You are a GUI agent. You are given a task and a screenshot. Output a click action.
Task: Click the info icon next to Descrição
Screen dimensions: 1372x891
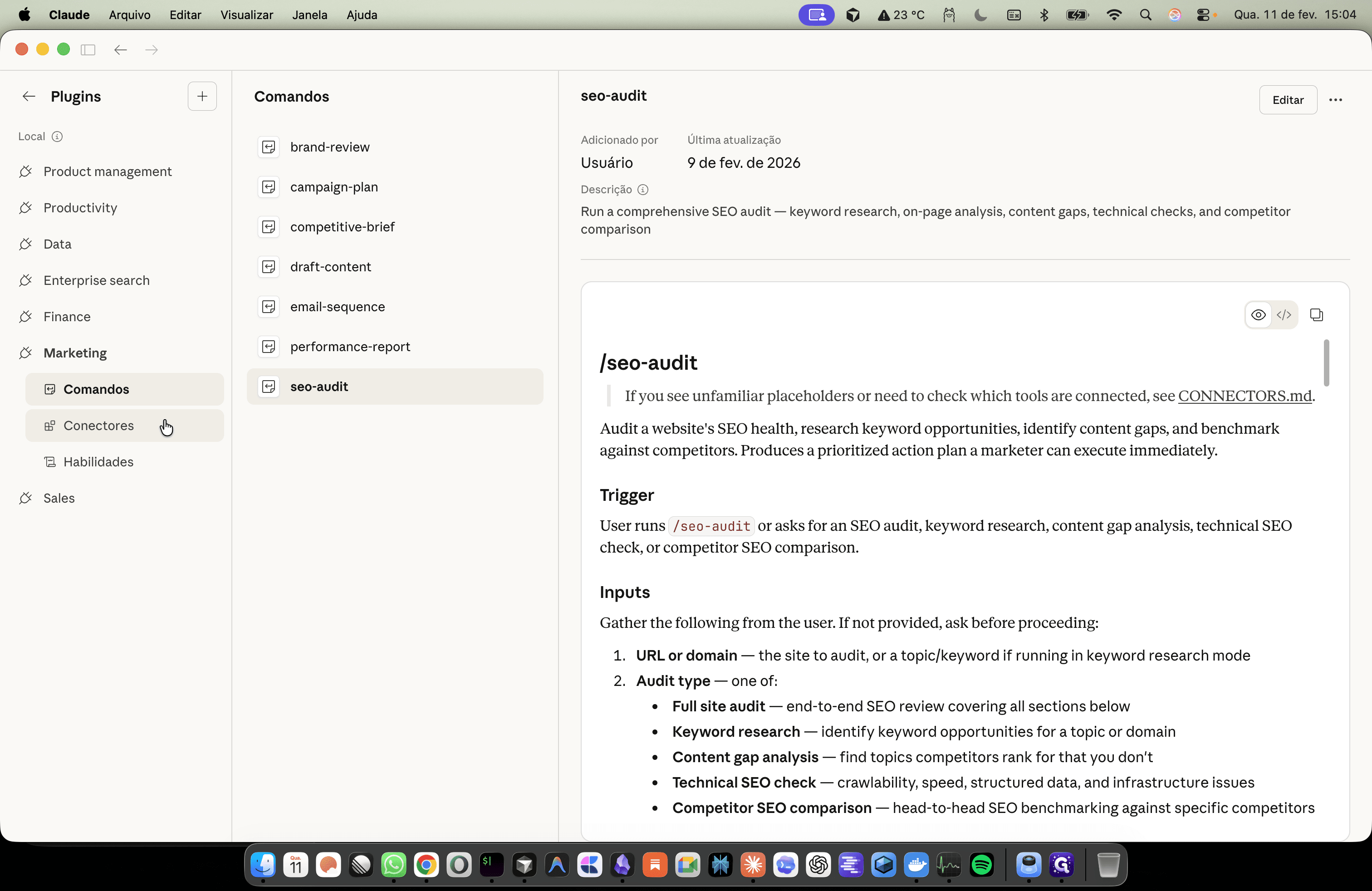643,190
